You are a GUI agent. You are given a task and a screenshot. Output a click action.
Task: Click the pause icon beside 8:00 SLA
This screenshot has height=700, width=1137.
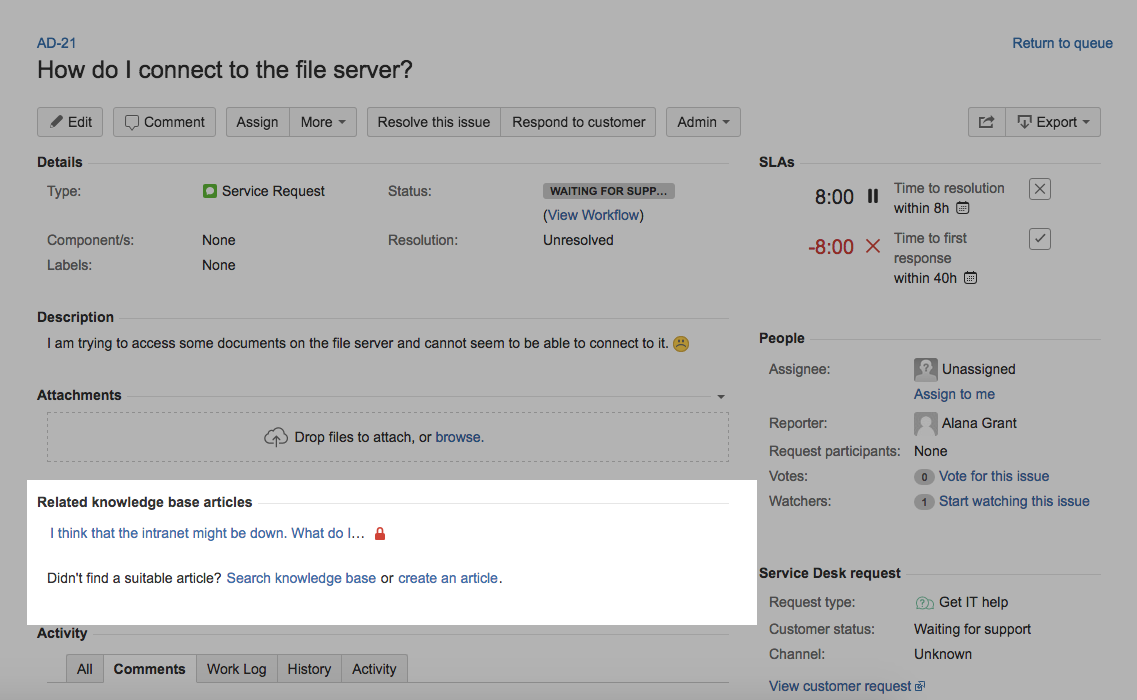tap(873, 196)
